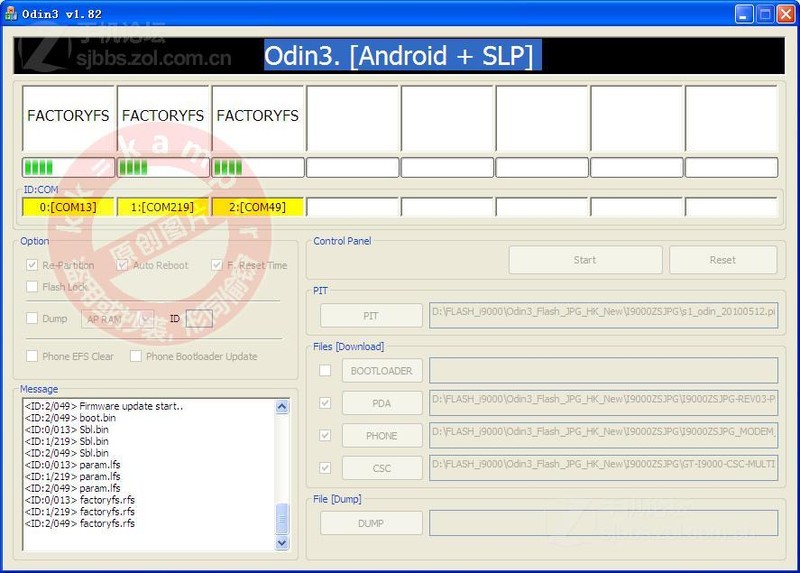Click the Message log scroll up arrow

coord(282,407)
